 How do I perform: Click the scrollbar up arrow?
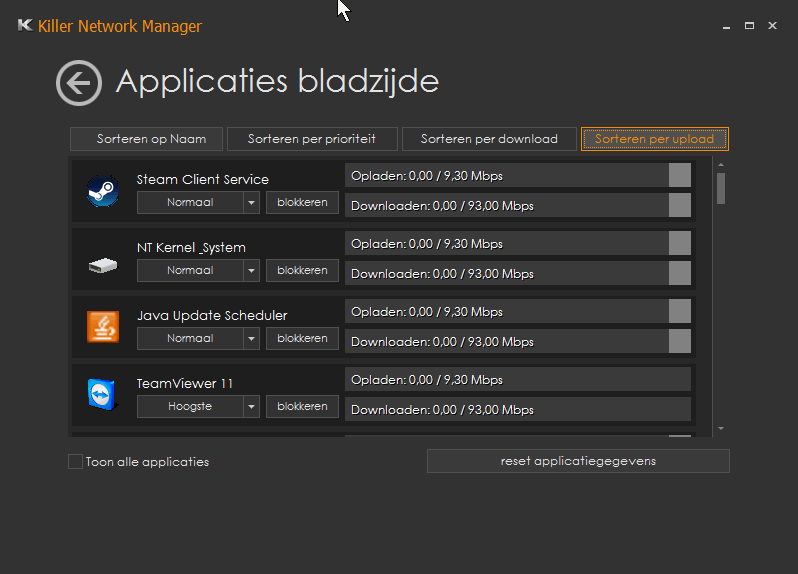coord(721,165)
